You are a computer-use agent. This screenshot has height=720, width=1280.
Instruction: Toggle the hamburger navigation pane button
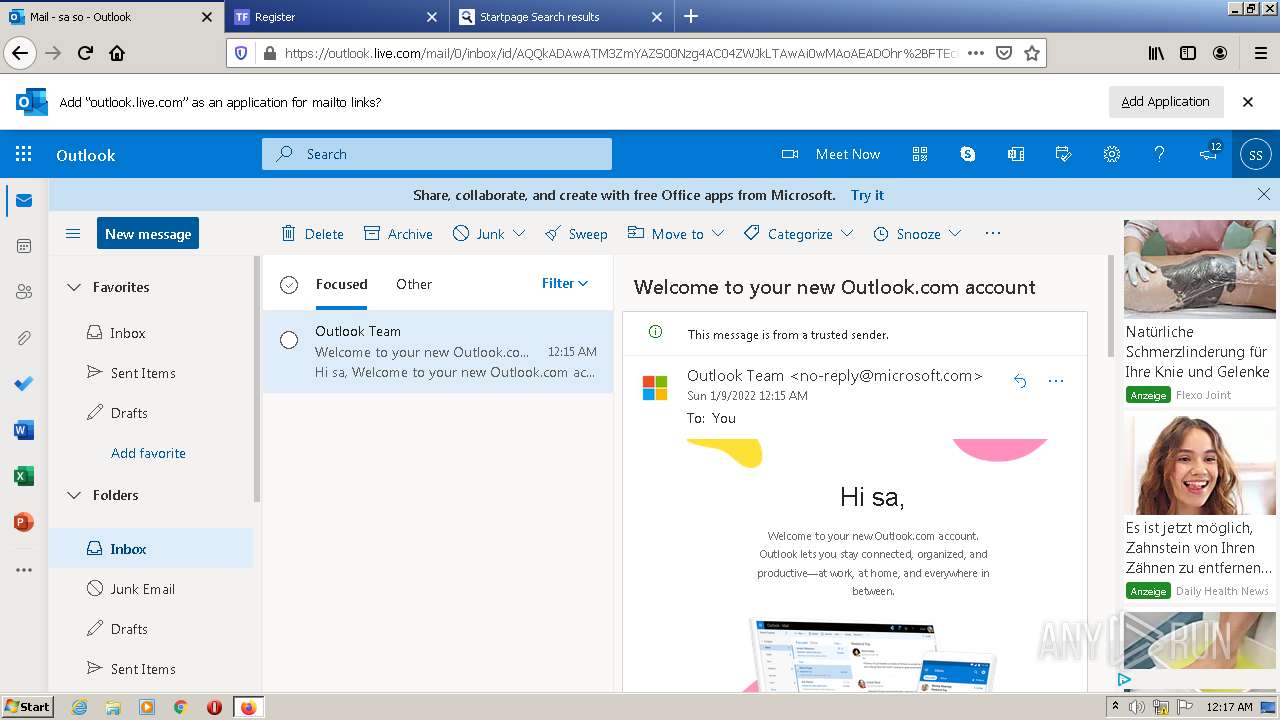click(x=73, y=234)
